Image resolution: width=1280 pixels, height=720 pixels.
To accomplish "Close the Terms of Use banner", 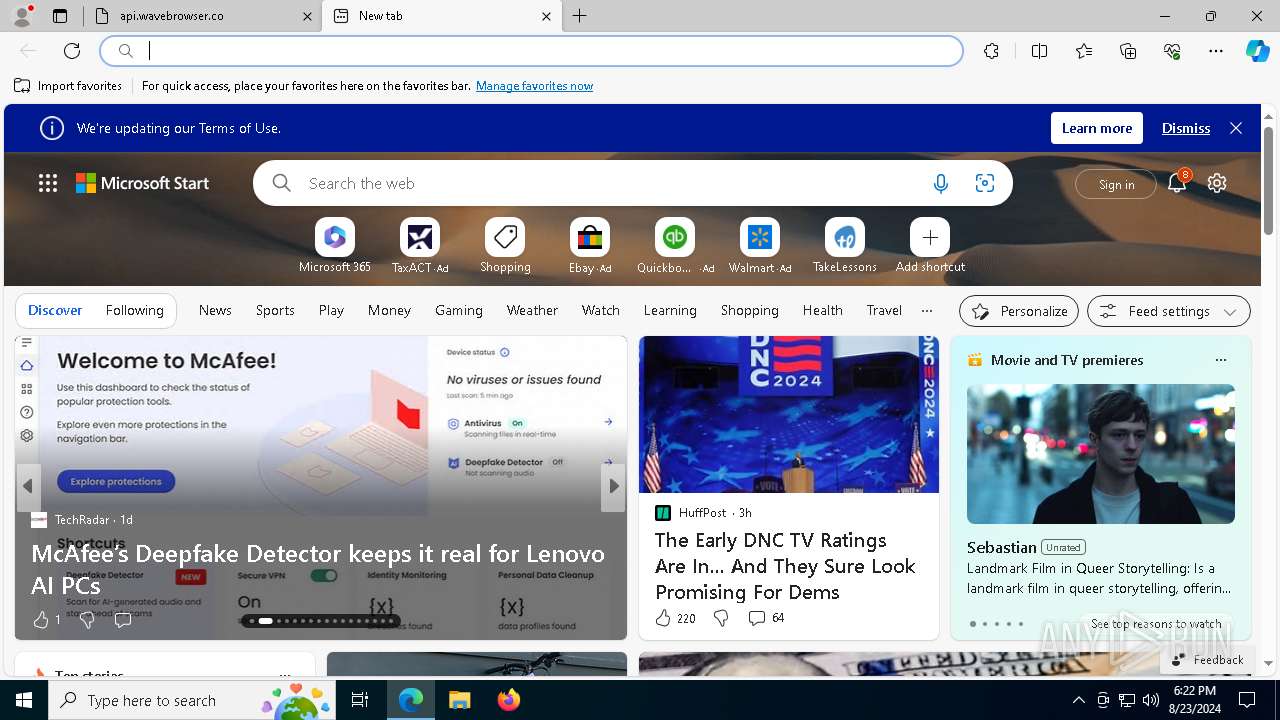I will click(x=1236, y=128).
